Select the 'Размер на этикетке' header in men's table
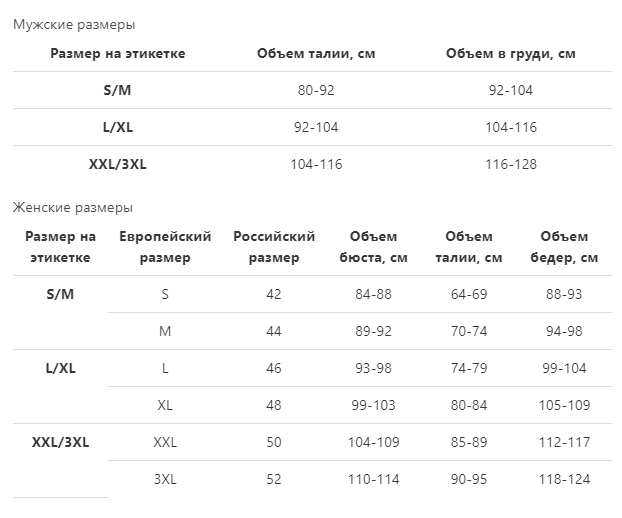Viewport: 622px width, 518px height. coord(117,53)
